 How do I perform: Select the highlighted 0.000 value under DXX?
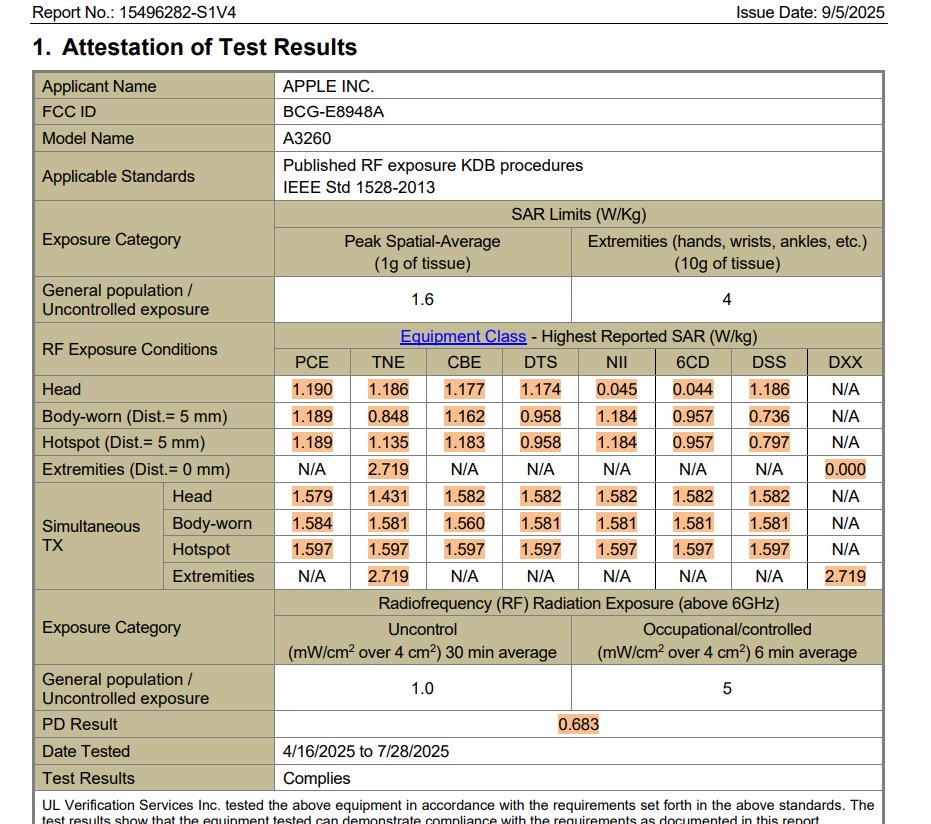(x=845, y=469)
